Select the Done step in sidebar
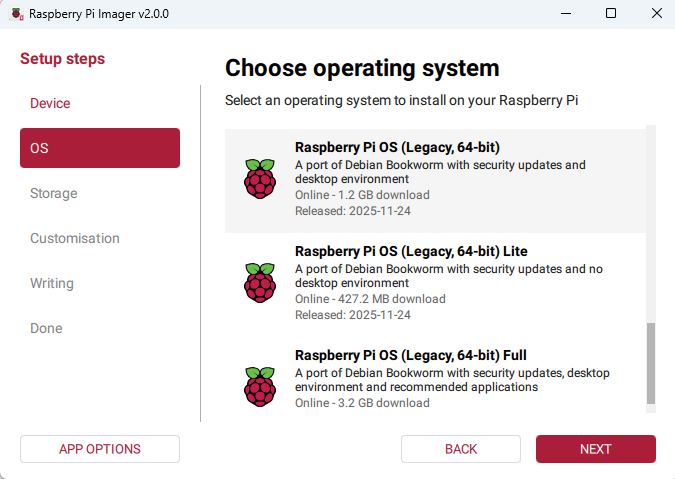This screenshot has width=675, height=479. [x=46, y=328]
